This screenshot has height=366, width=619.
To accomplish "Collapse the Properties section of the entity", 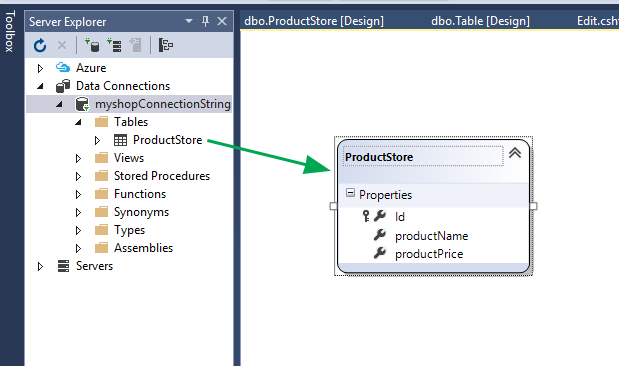I will point(350,193).
